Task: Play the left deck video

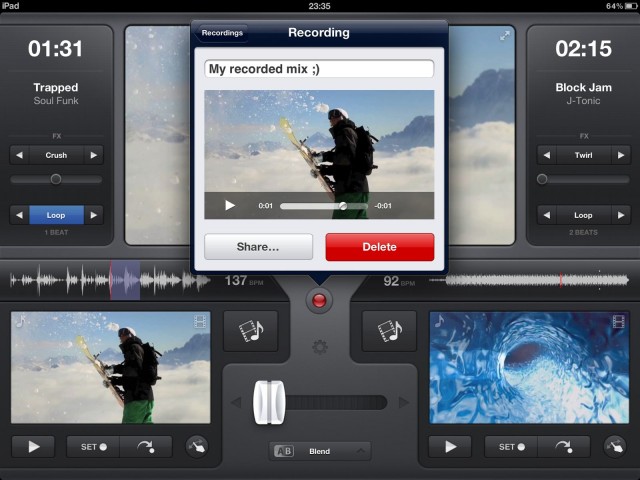Action: coord(34,447)
